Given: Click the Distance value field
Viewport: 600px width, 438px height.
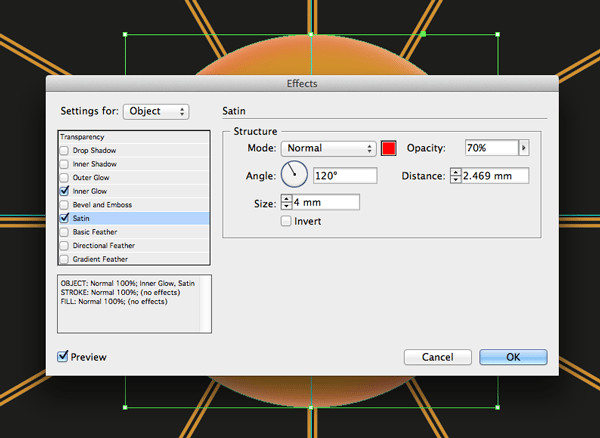Looking at the screenshot, I should (x=495, y=176).
